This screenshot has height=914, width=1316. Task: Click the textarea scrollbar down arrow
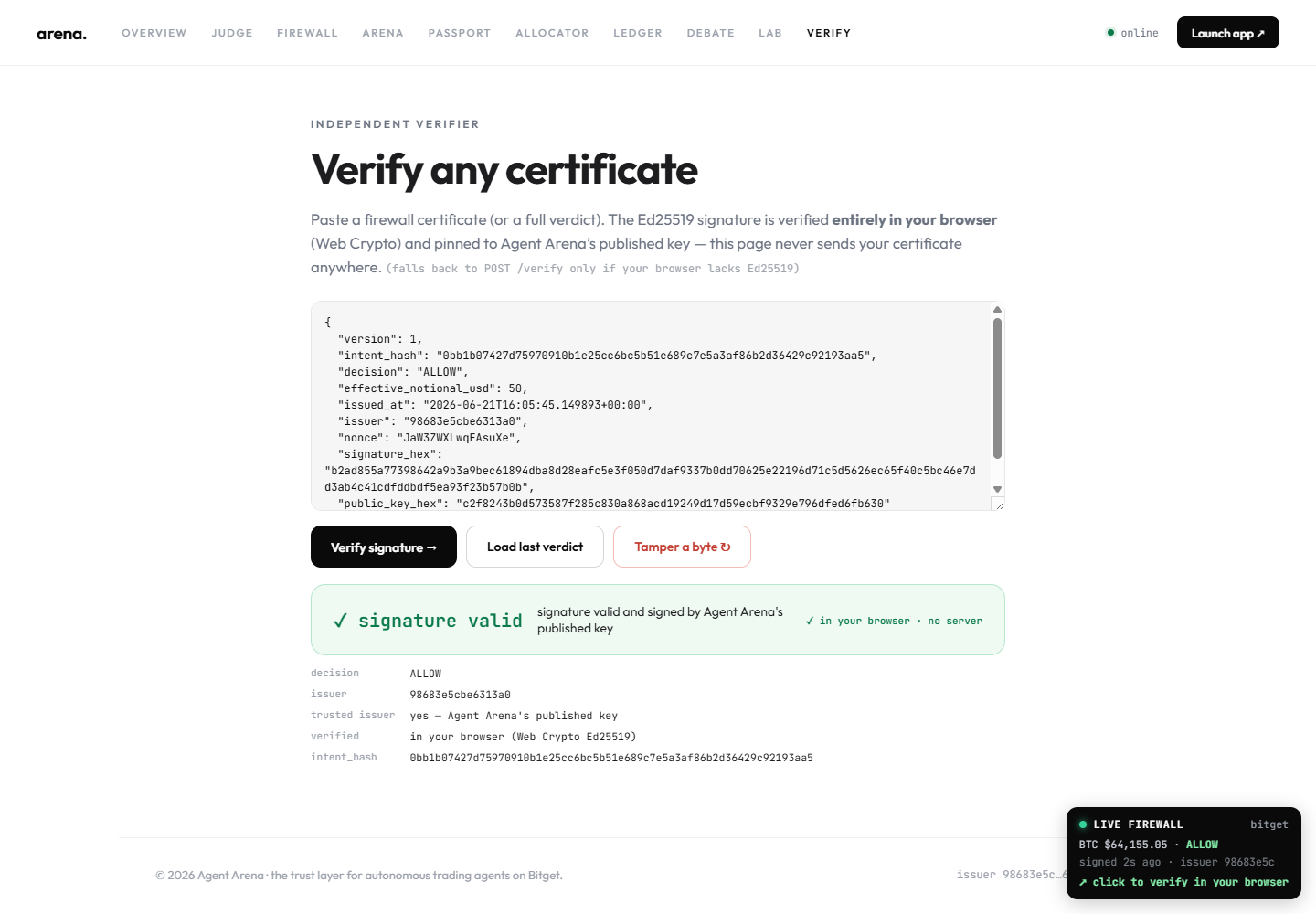(x=997, y=489)
